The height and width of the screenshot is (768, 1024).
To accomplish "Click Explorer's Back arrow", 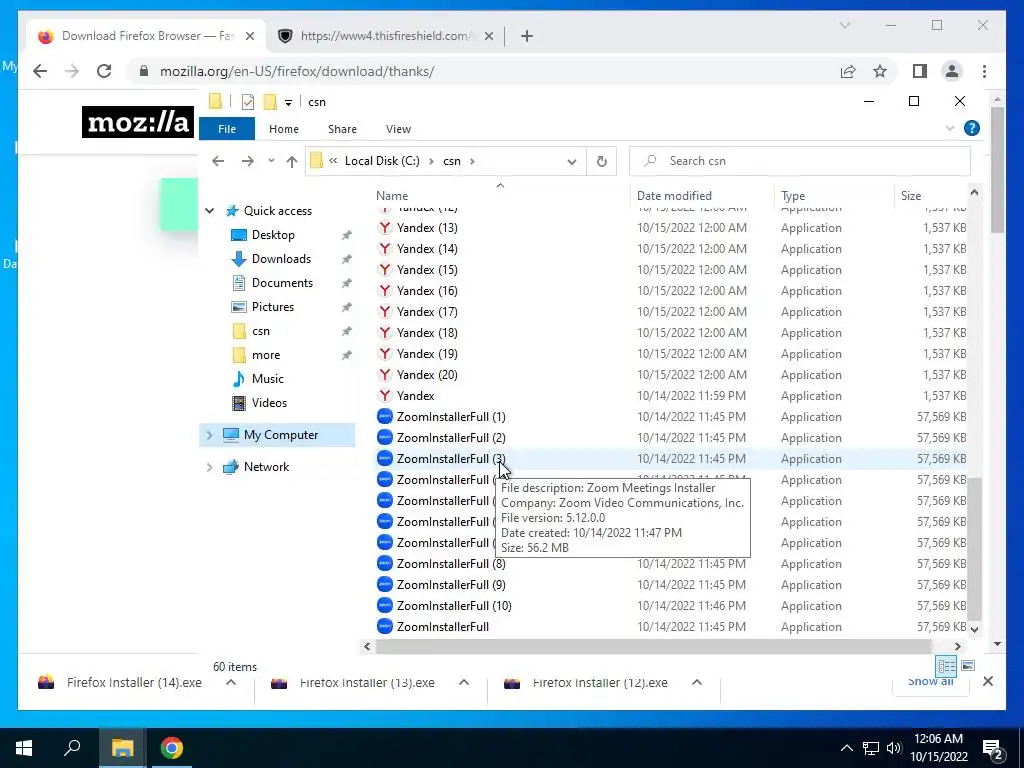I will click(x=218, y=161).
